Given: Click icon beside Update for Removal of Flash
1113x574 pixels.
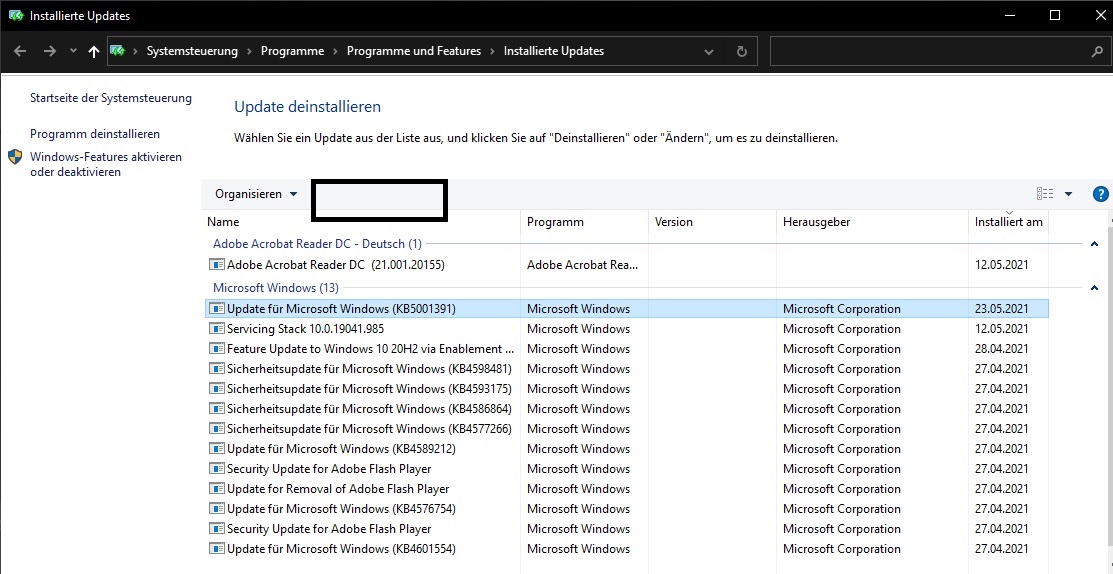Looking at the screenshot, I should pyautogui.click(x=216, y=488).
